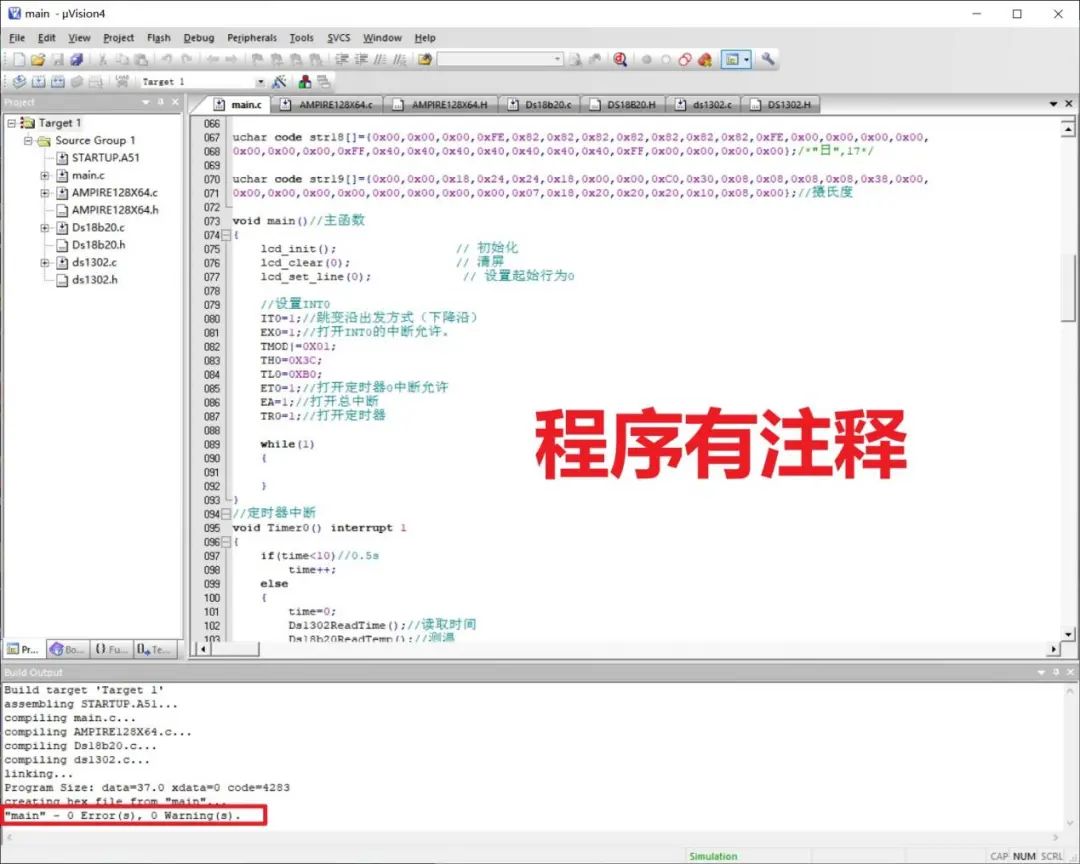Switch to the Templates panel tab

click(154, 649)
